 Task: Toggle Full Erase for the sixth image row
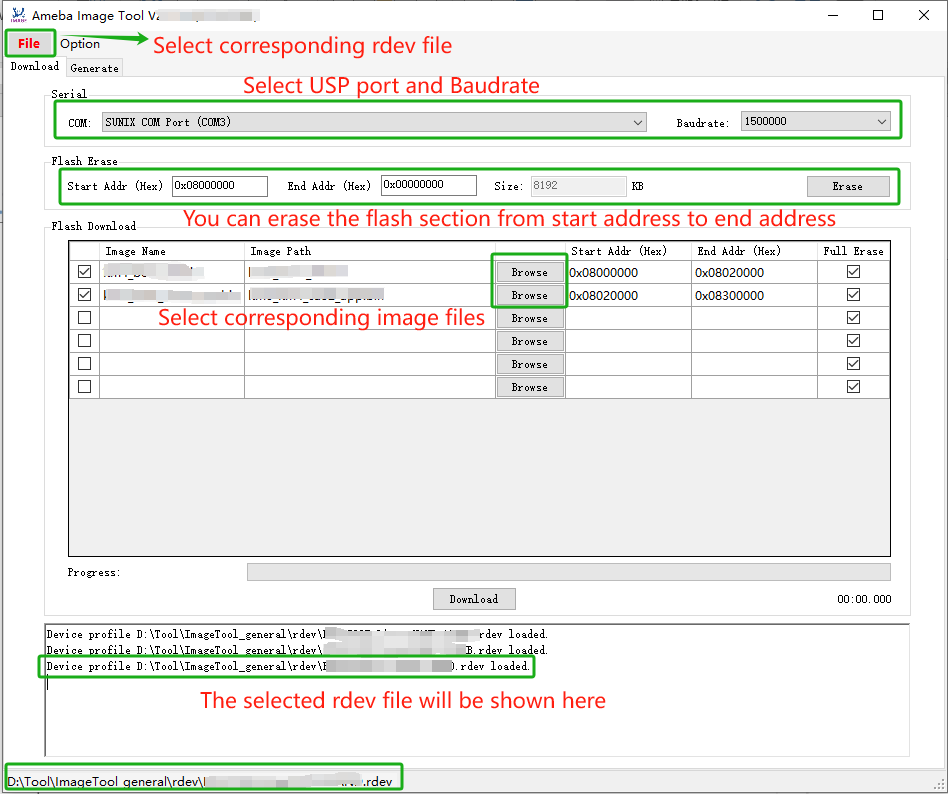coord(853,387)
